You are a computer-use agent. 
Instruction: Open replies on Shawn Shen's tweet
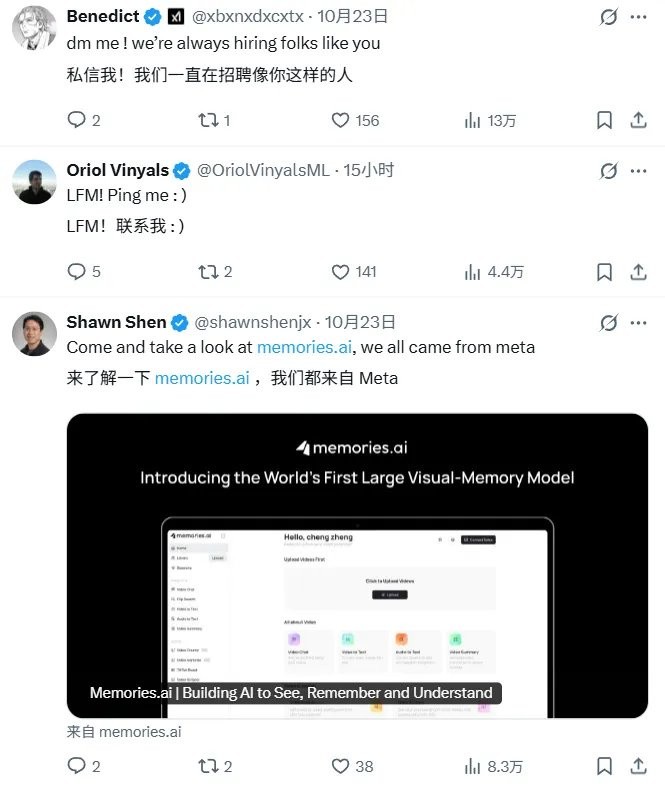point(77,766)
